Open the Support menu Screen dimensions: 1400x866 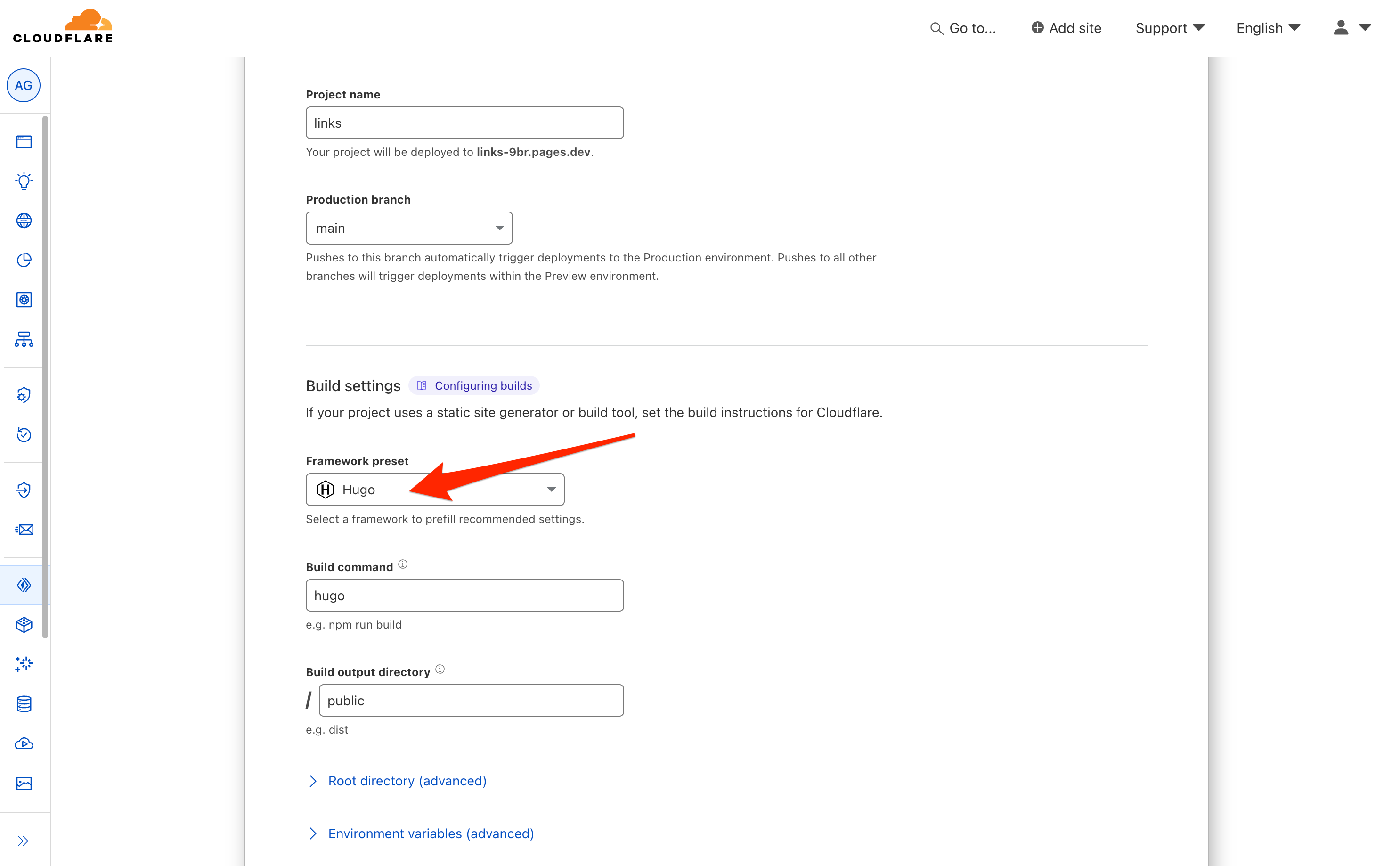click(1170, 28)
